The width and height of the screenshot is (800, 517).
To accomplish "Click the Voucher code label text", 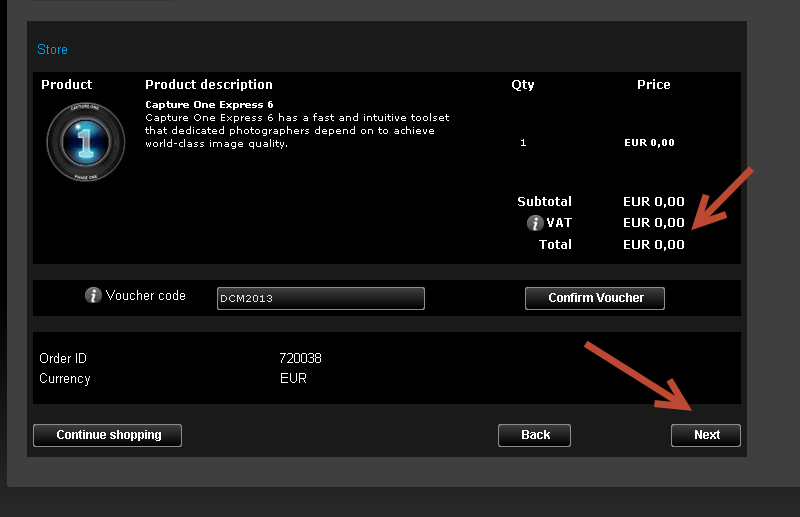I will pyautogui.click(x=145, y=296).
